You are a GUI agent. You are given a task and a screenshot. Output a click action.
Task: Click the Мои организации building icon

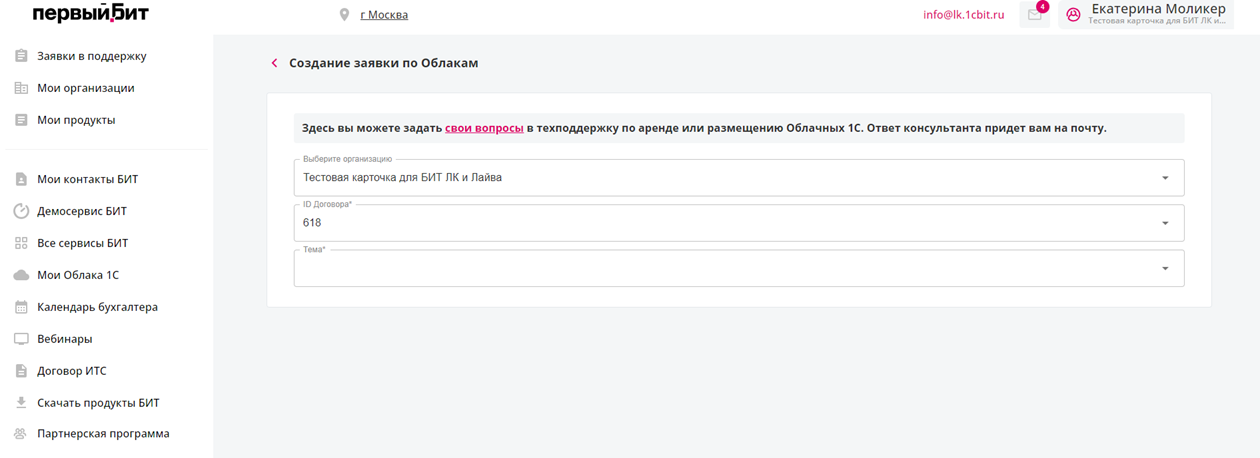point(21,88)
